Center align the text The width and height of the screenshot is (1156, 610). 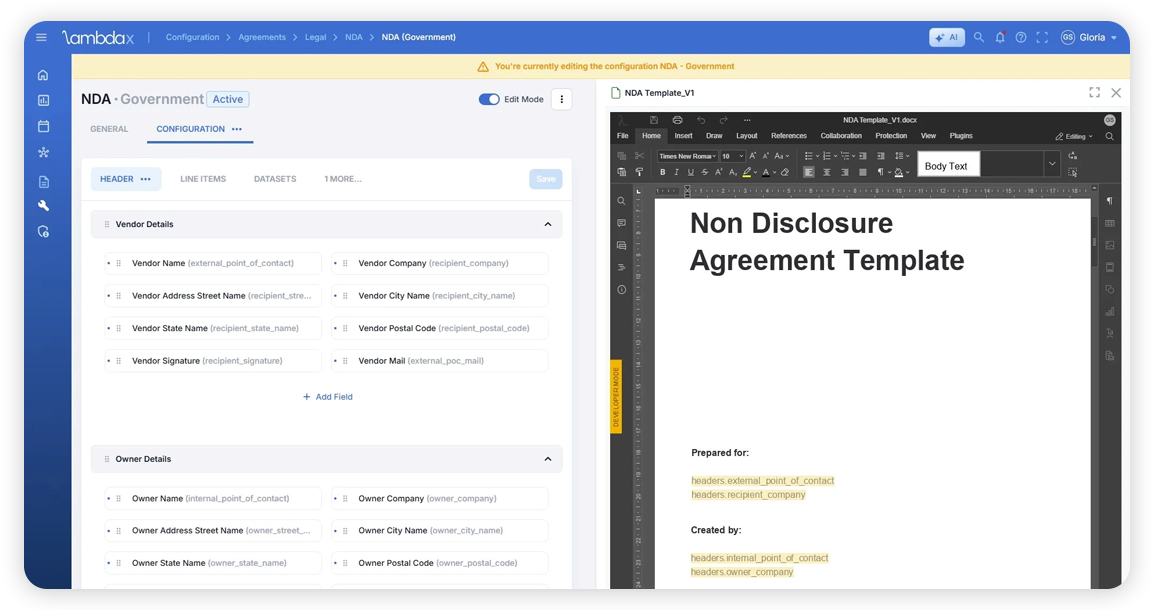pos(826,173)
